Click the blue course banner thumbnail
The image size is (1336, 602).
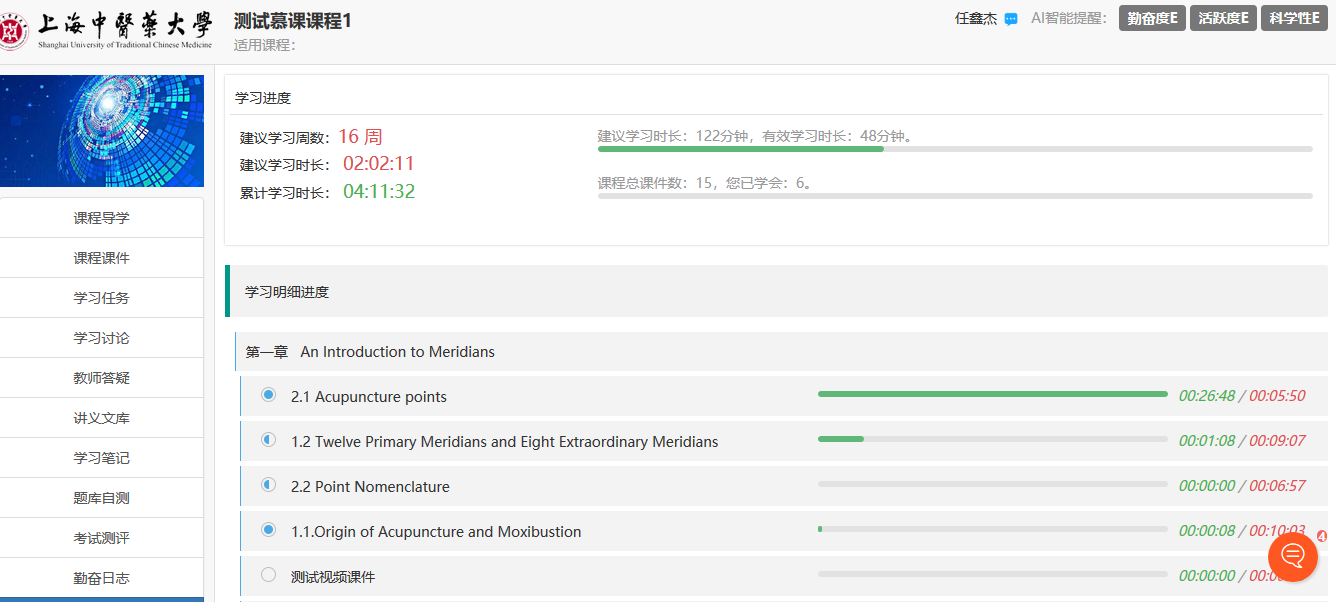101,130
